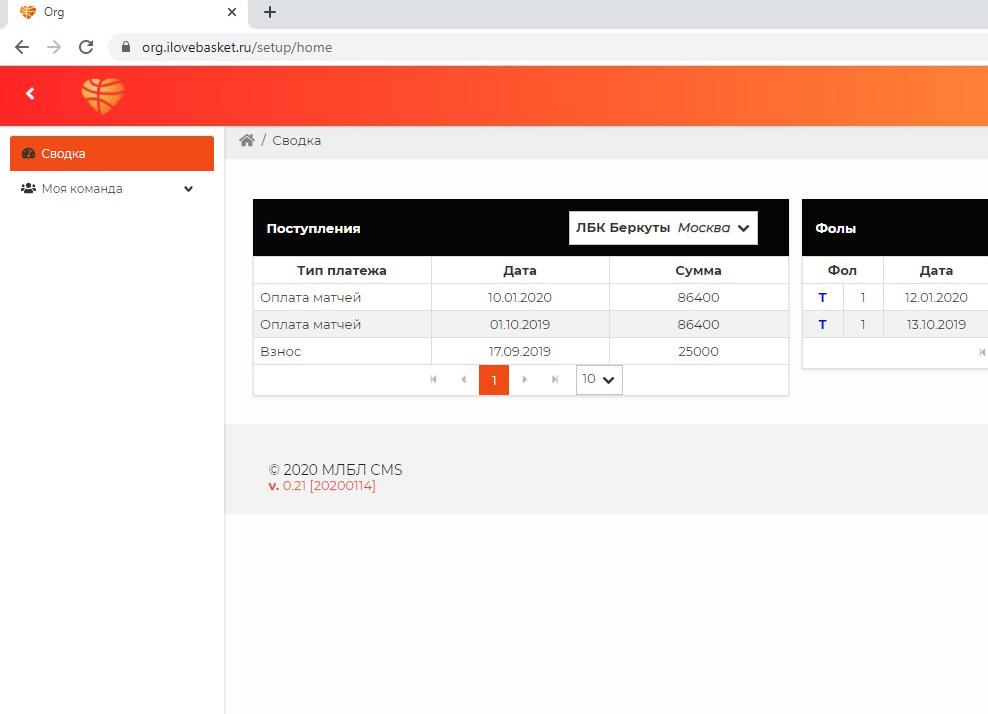Click the home icon in breadcrumb

click(x=247, y=141)
